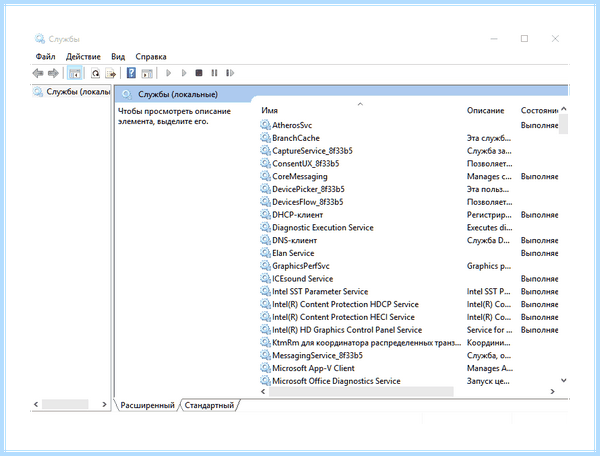Click services list horizontal scrollbar left arrow
This screenshot has width=600, height=456.
(x=263, y=391)
